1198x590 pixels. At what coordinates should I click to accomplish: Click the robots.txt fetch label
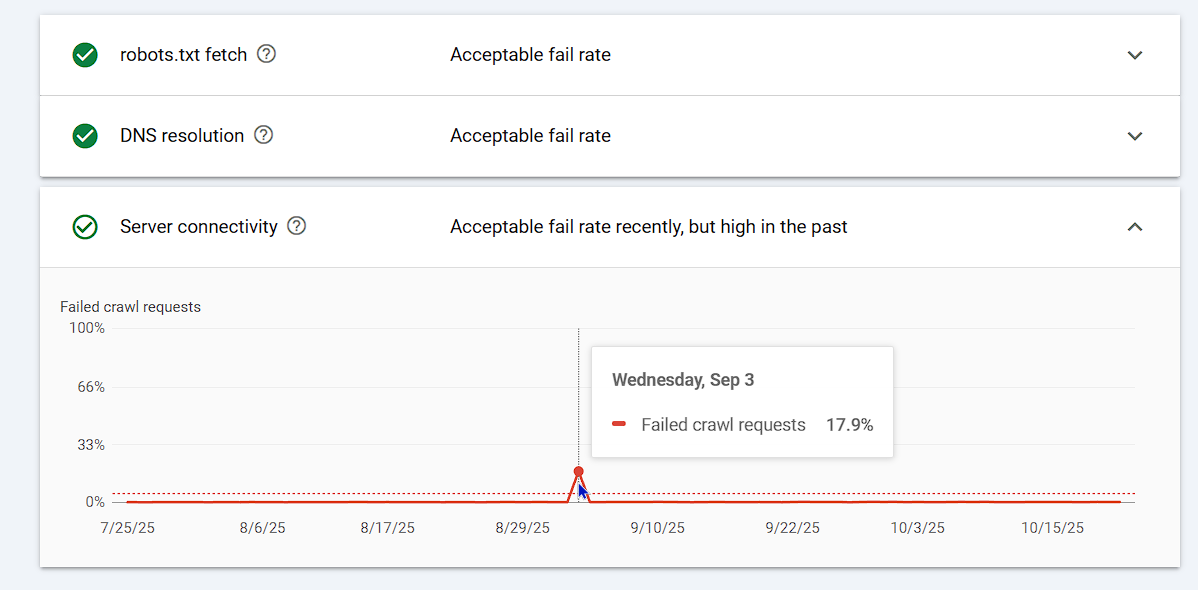pyautogui.click(x=183, y=55)
